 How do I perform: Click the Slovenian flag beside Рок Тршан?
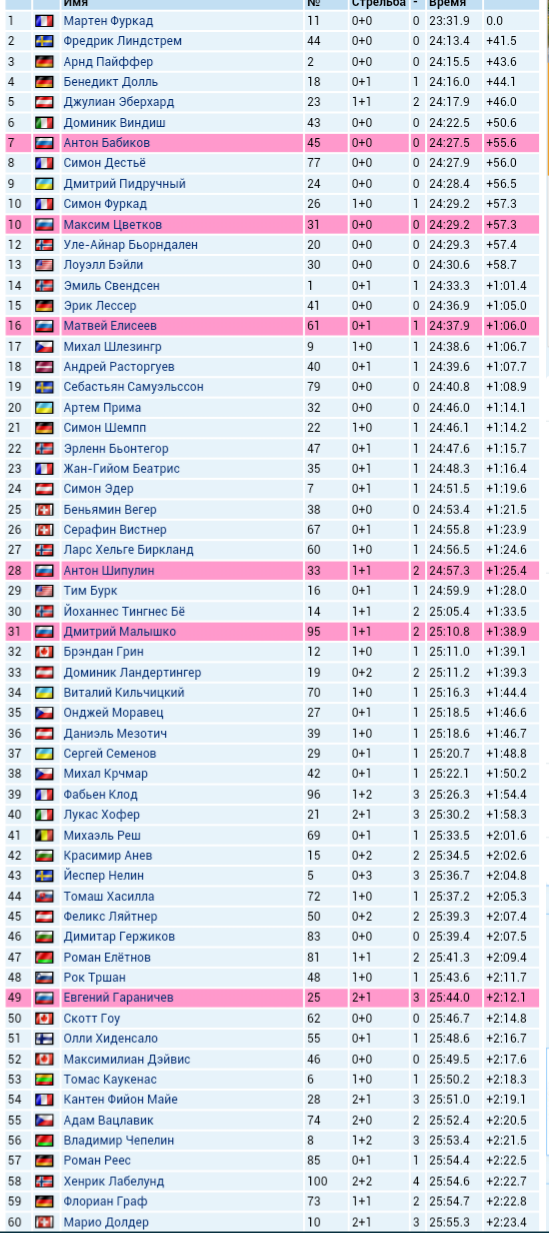pyautogui.click(x=44, y=977)
